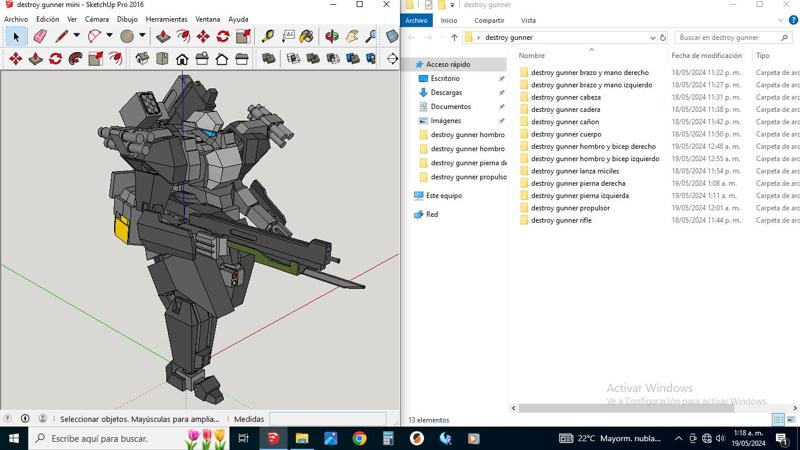Screen dimensions: 800x450
Task: Activate the Arc drawing tool
Action: tap(94, 37)
